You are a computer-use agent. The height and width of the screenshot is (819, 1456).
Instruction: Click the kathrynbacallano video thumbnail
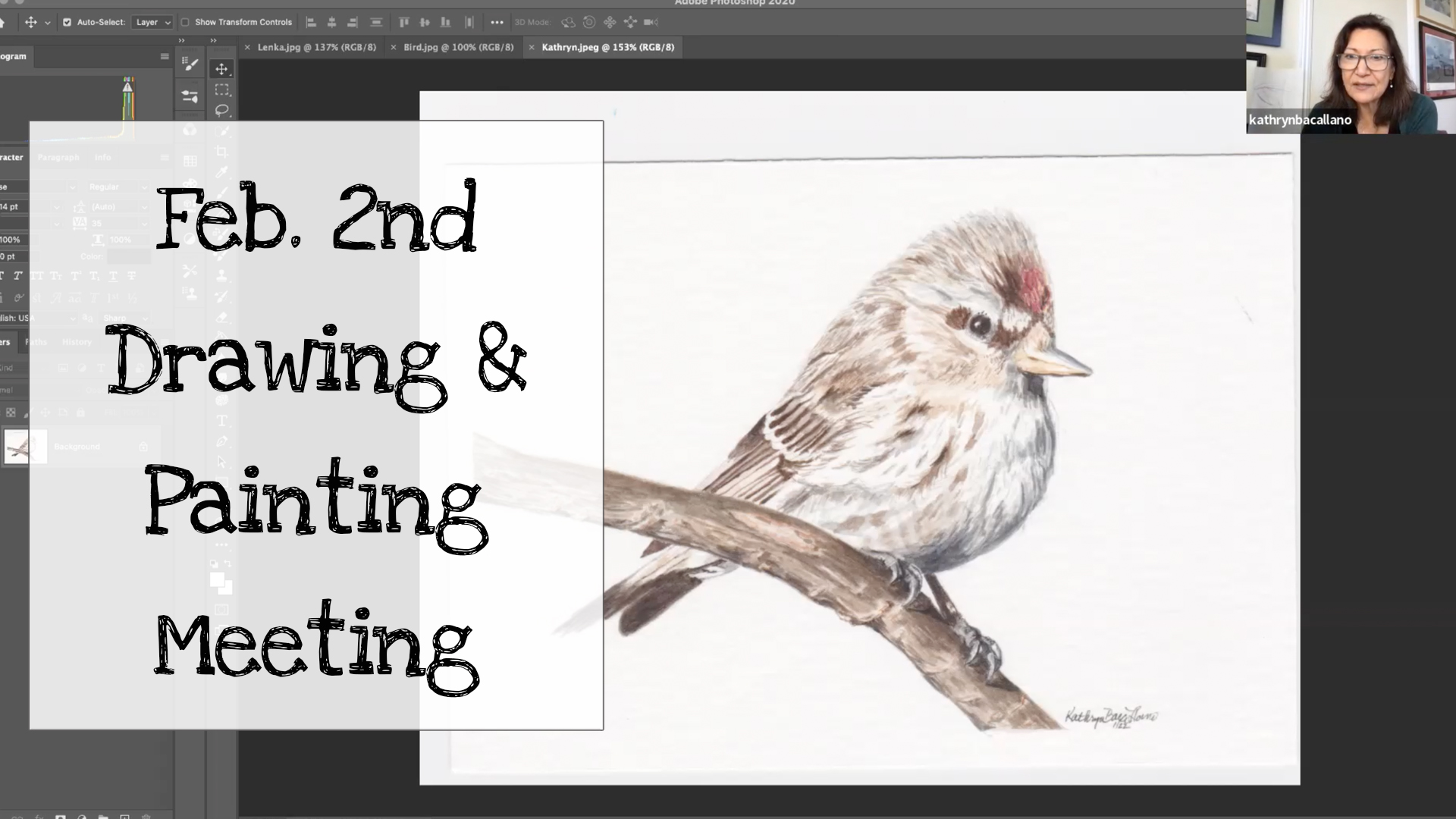[1351, 67]
